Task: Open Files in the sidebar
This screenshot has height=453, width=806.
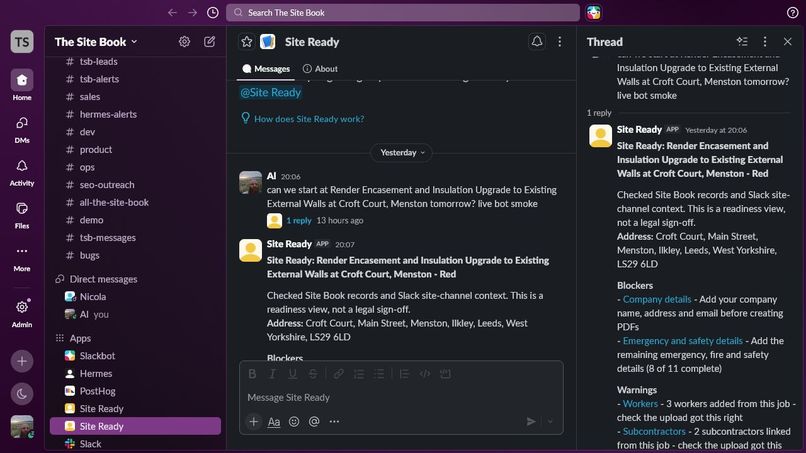Action: pyautogui.click(x=22, y=214)
